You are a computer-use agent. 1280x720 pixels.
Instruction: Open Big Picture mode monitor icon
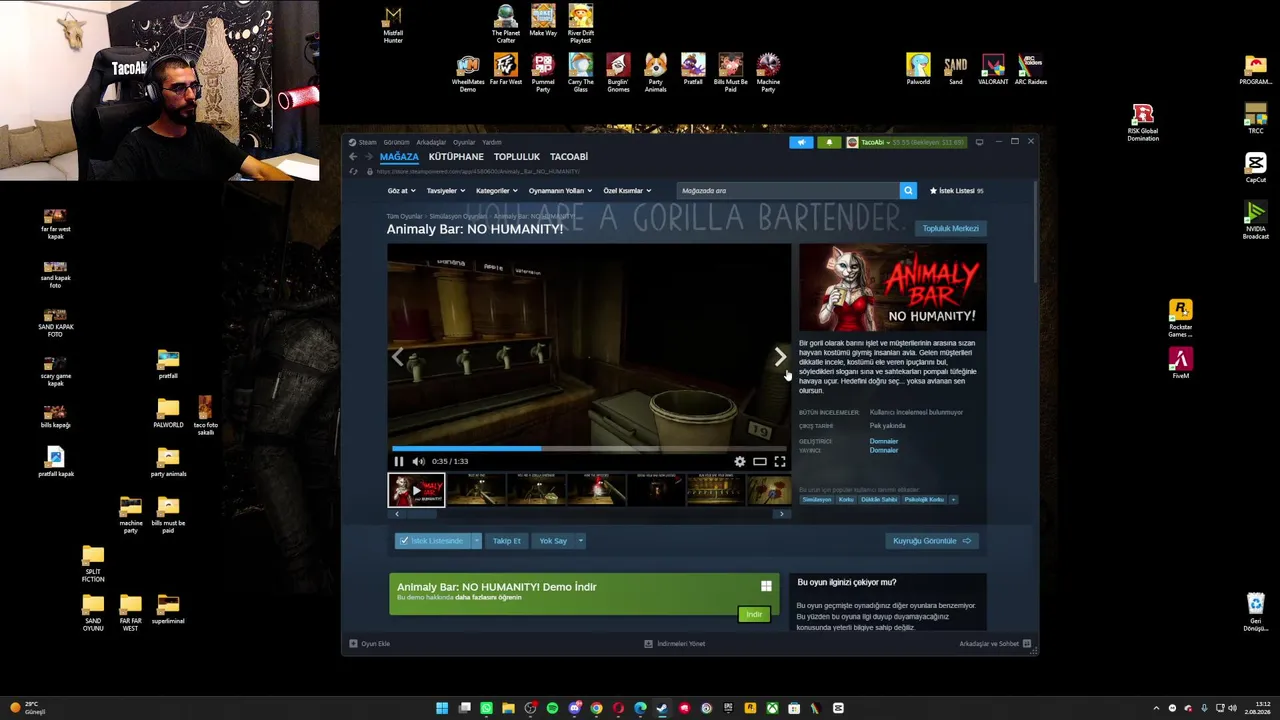[979, 142]
